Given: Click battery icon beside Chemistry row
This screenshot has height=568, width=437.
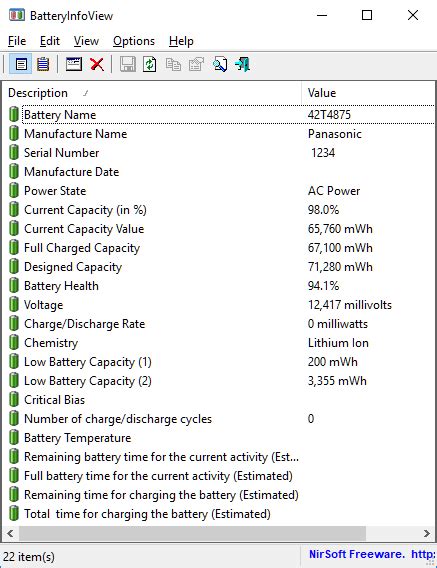Looking at the screenshot, I should [14, 342].
